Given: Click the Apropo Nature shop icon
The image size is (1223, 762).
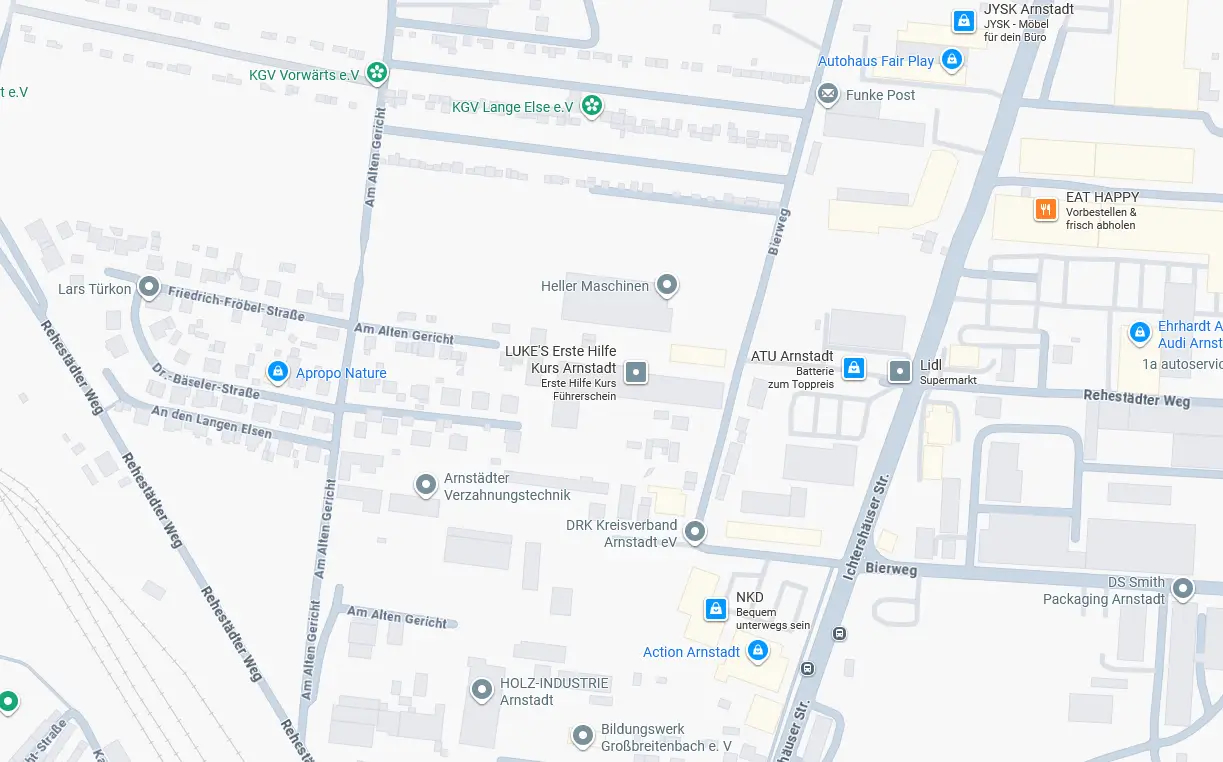Looking at the screenshot, I should click(278, 372).
